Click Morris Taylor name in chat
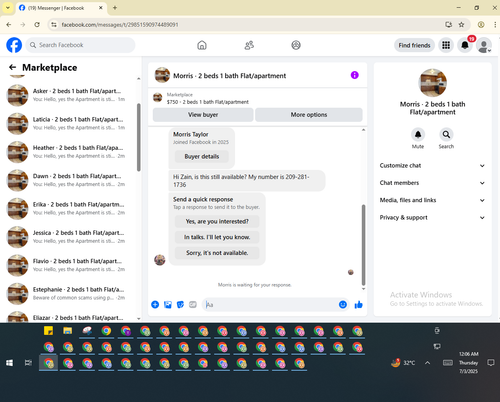Screen dimensions: 500x402 [191, 134]
